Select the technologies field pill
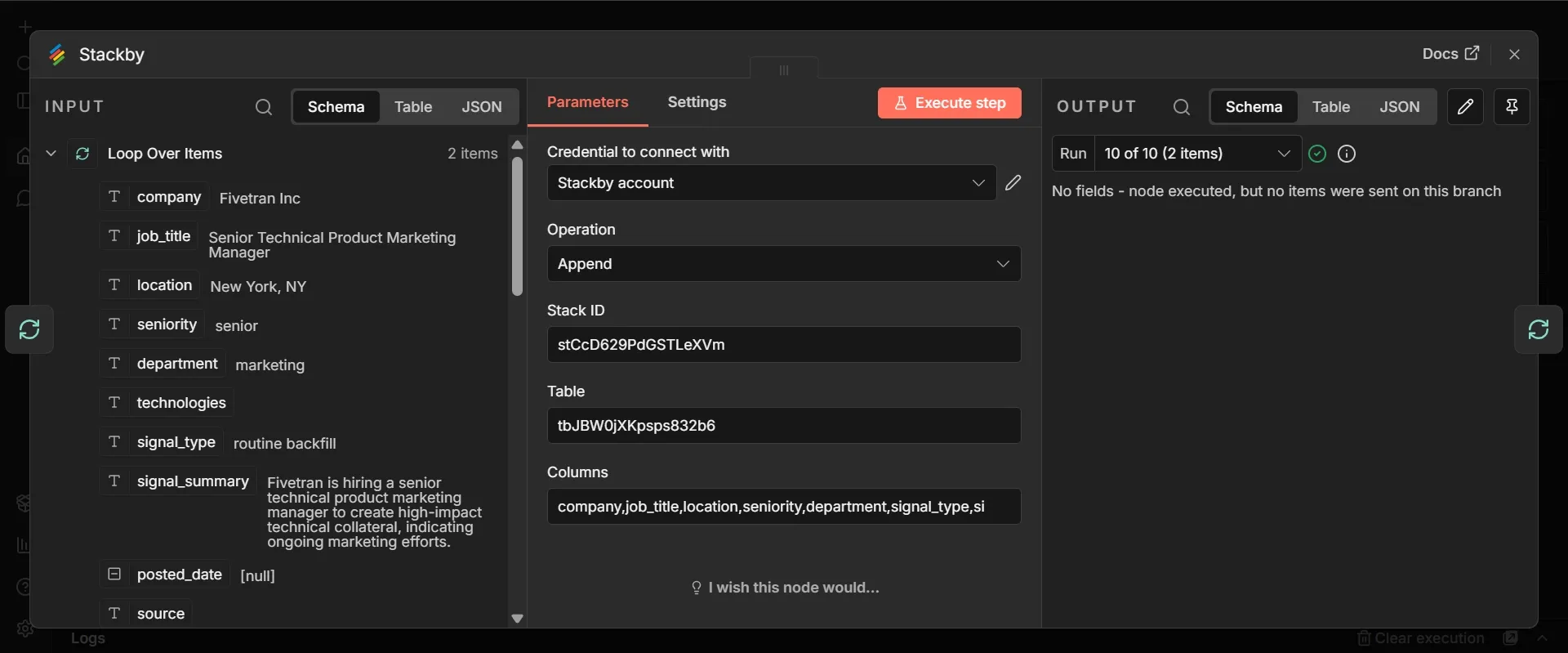 (167, 403)
